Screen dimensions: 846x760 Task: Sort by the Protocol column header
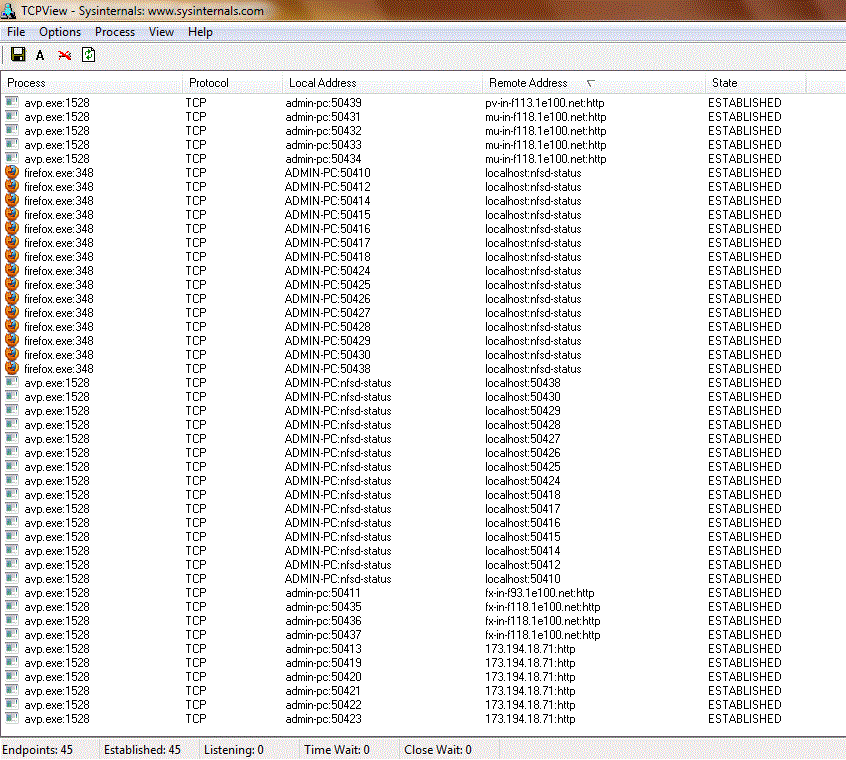click(x=232, y=83)
